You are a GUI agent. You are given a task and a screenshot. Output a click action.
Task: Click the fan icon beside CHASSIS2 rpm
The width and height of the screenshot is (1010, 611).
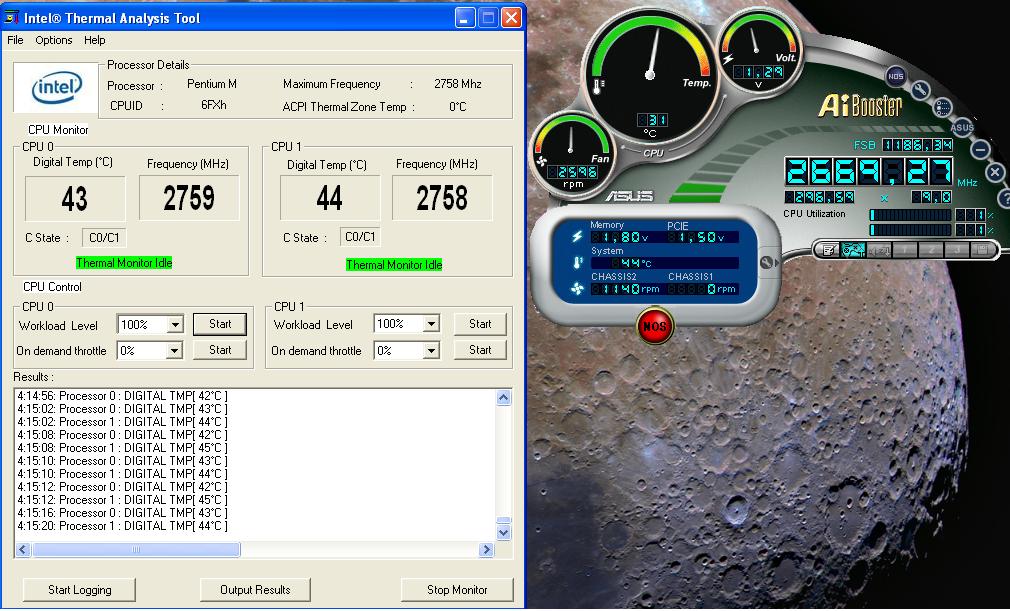[577, 289]
